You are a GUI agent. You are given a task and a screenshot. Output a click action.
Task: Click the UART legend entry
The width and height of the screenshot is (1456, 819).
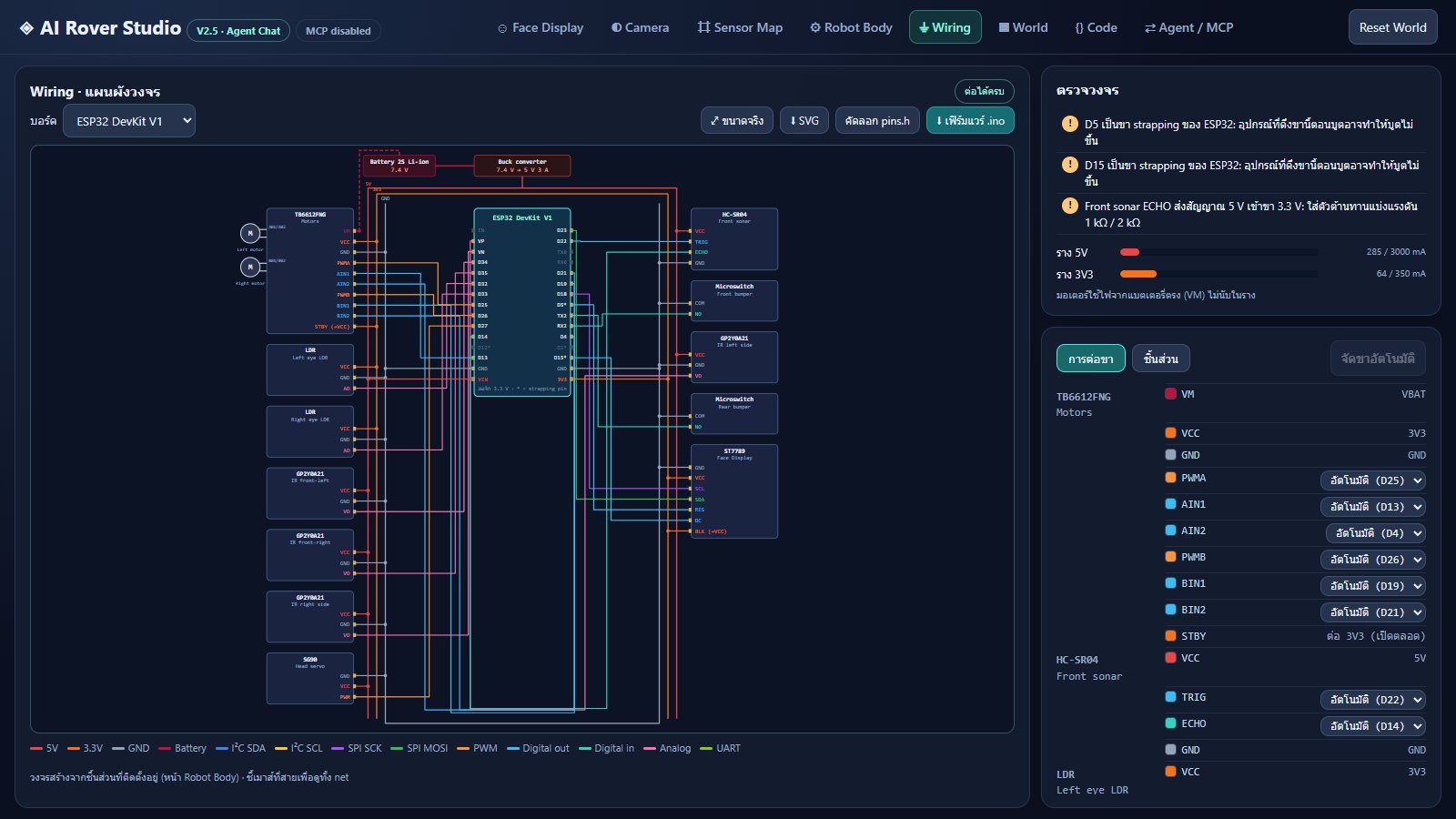(720, 748)
